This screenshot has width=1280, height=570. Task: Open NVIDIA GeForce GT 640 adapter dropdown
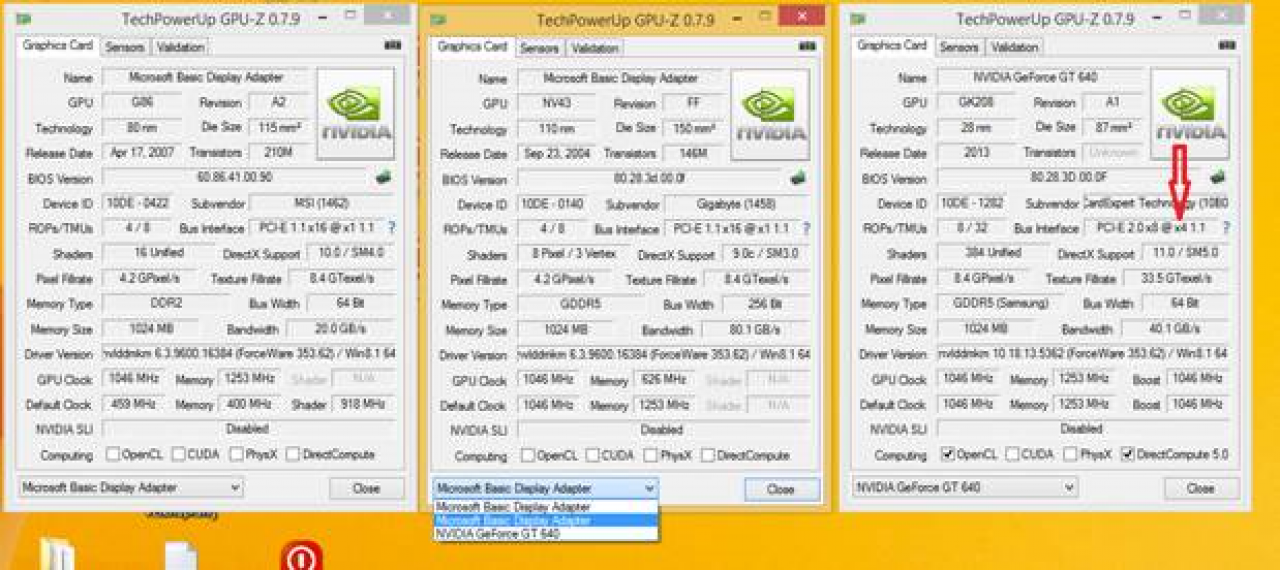[966, 488]
